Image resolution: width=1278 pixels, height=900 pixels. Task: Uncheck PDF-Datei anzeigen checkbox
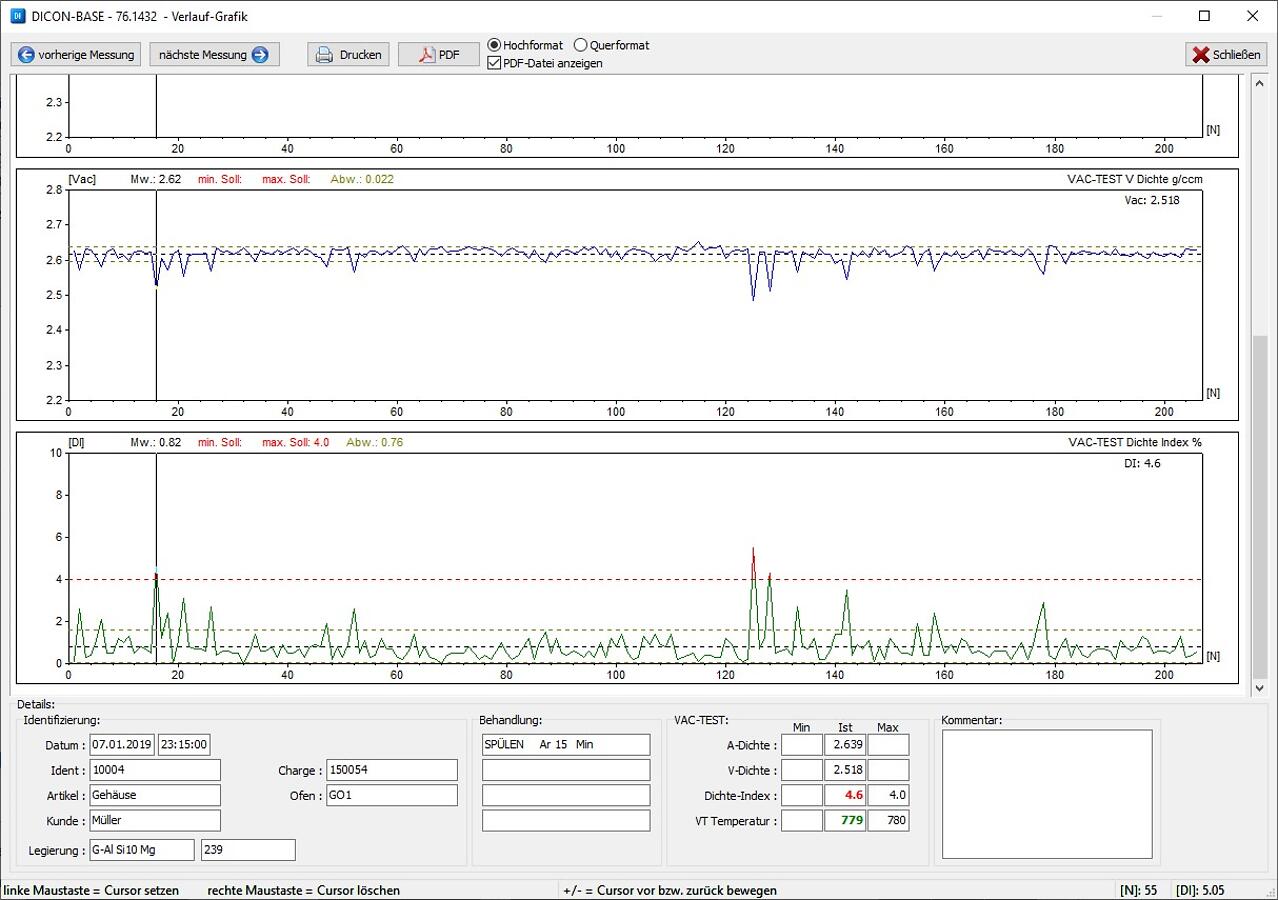pyautogui.click(x=494, y=63)
